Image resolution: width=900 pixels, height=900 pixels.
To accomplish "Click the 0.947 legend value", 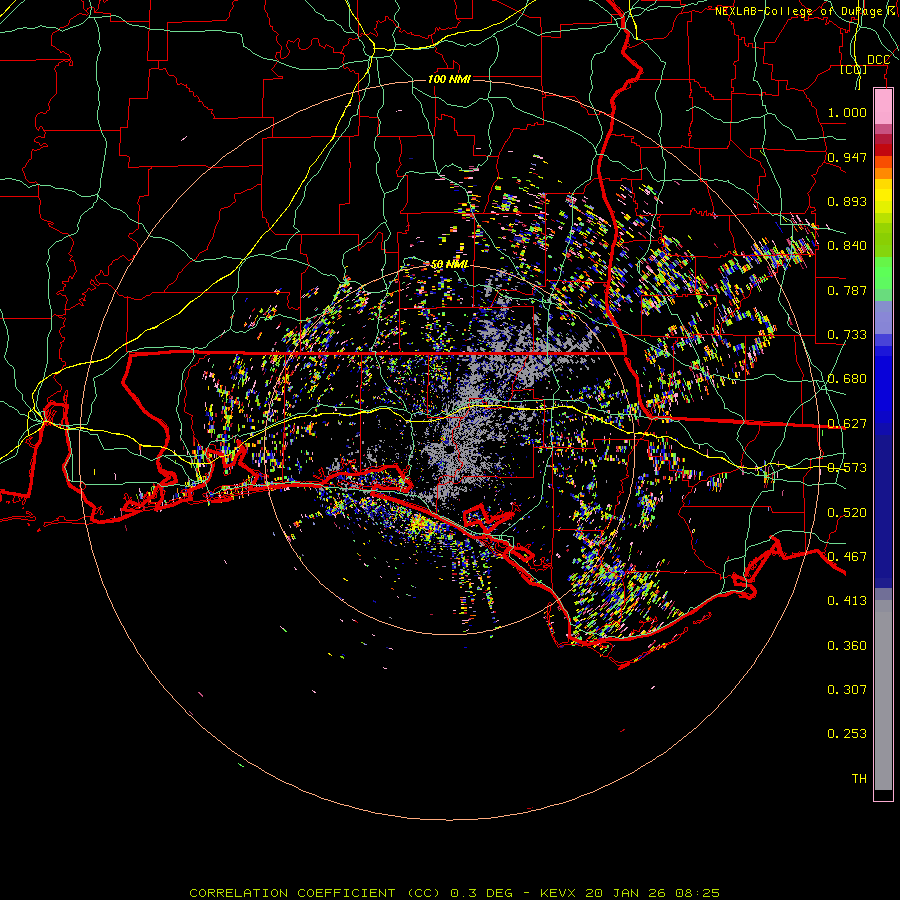I will pyautogui.click(x=847, y=157).
